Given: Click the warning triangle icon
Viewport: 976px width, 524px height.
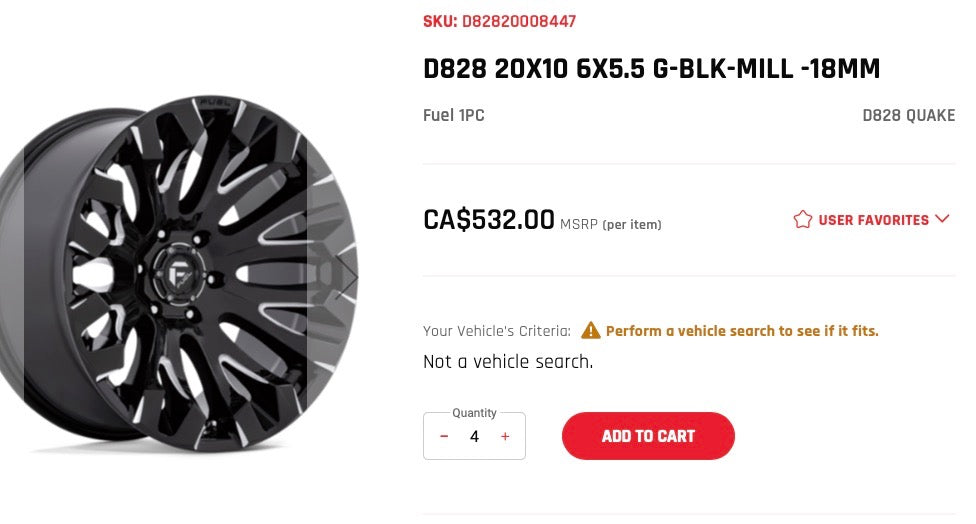Looking at the screenshot, I should click(x=591, y=330).
